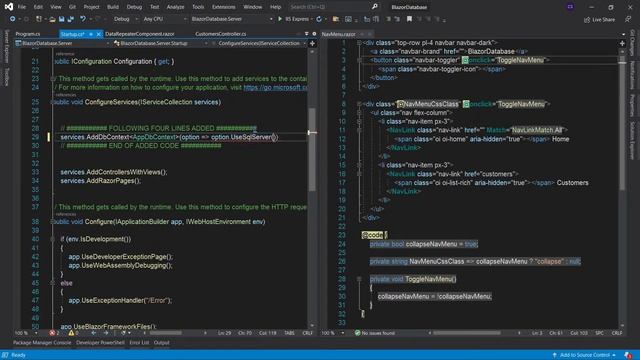
Task: Open the File menu
Action: coord(22,7)
